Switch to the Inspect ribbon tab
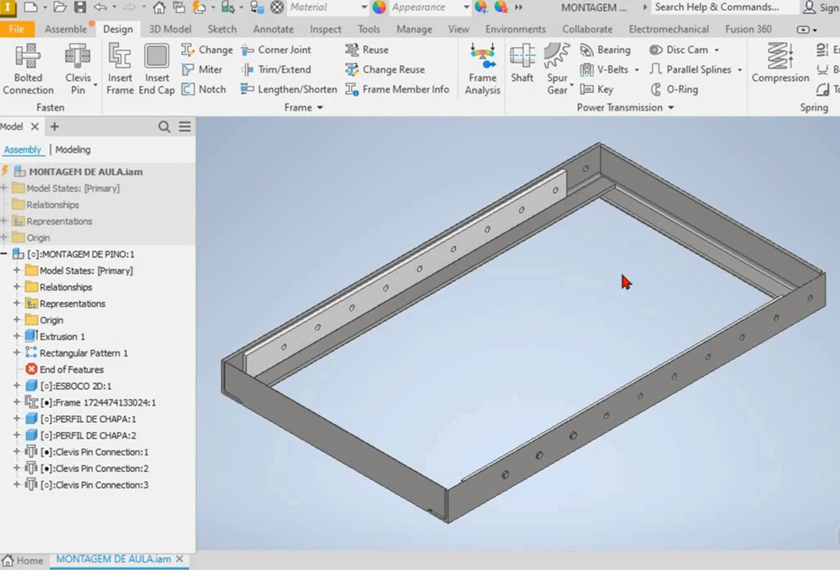 (325, 29)
